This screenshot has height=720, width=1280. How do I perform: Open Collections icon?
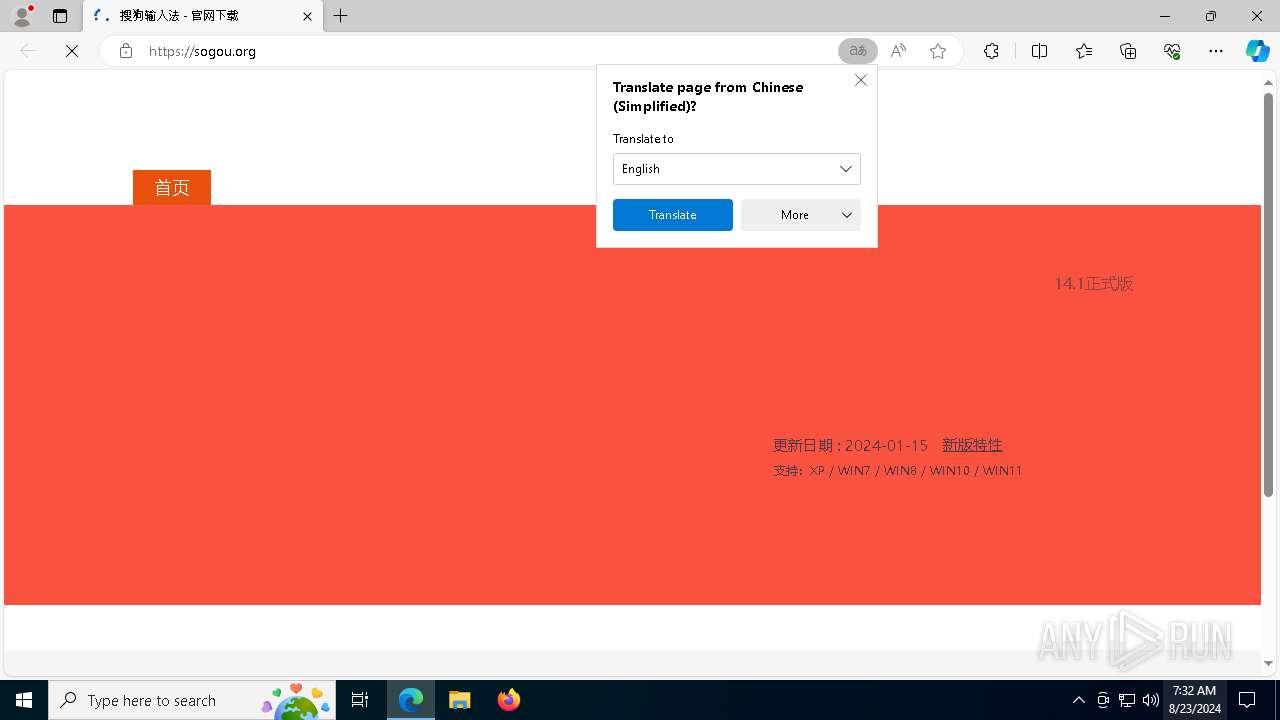click(1128, 51)
